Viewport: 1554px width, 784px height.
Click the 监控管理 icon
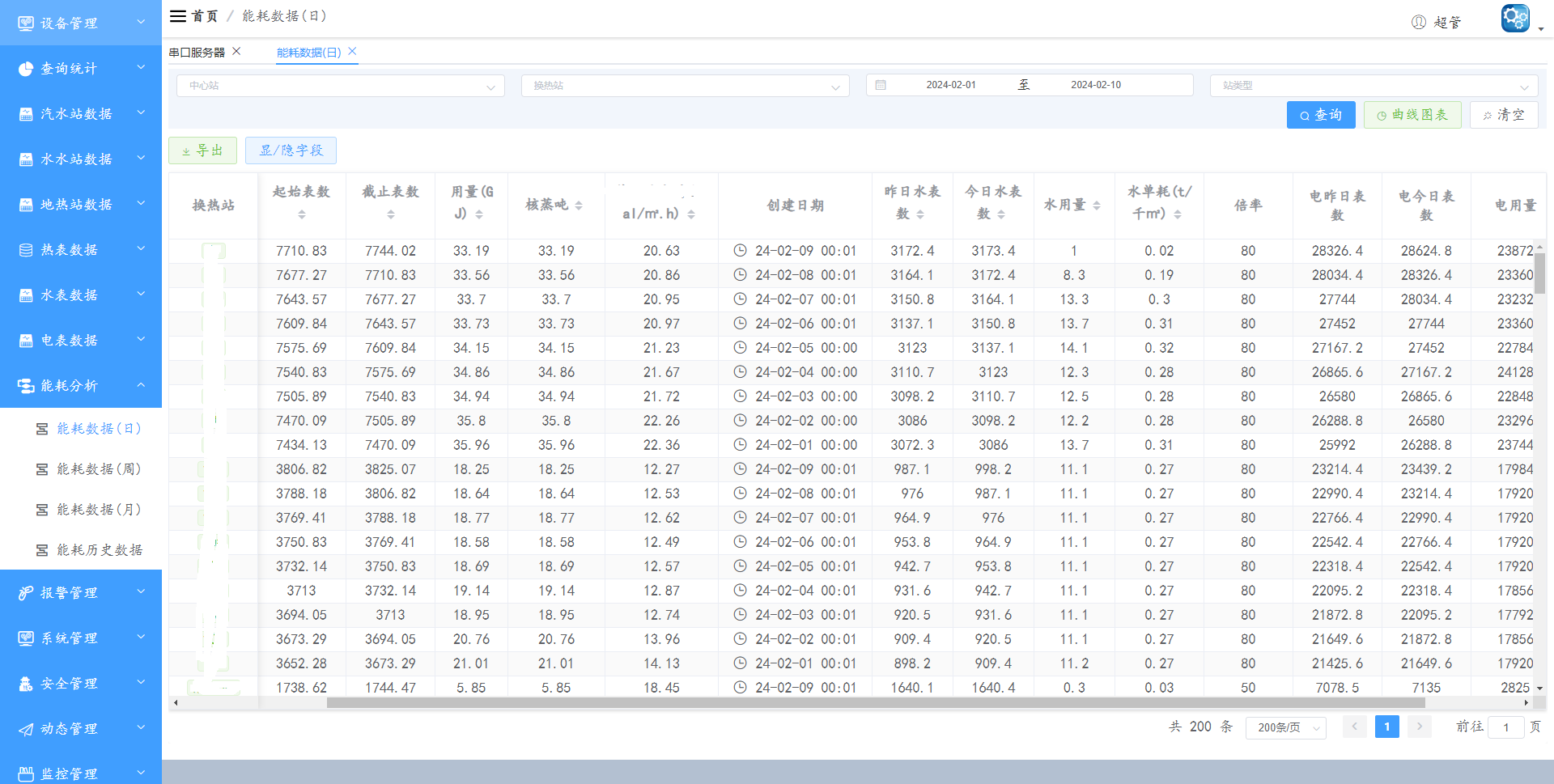(x=26, y=774)
